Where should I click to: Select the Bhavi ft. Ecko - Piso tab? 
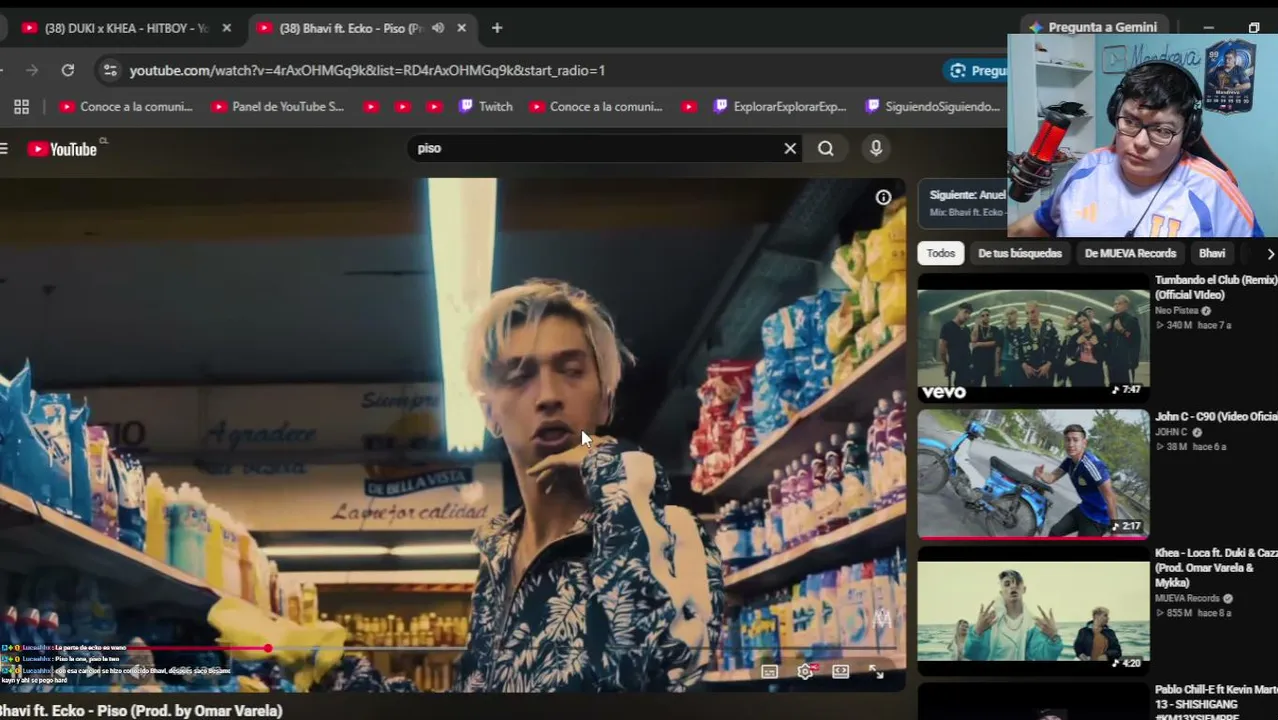pos(350,28)
